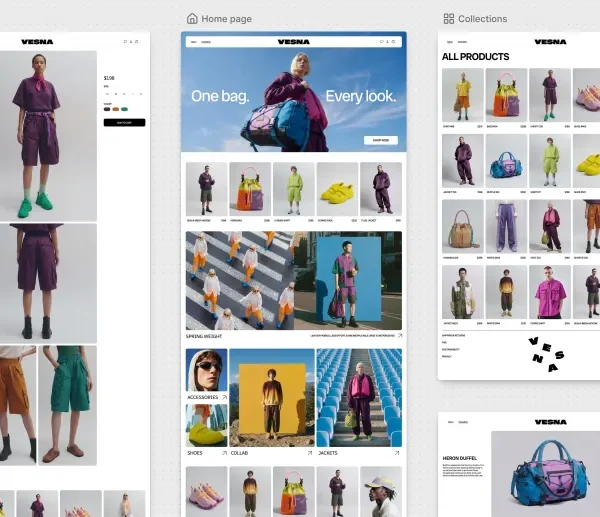Image resolution: width=600 pixels, height=517 pixels.
Task: Open the JACKETS category label
Action: [328, 453]
